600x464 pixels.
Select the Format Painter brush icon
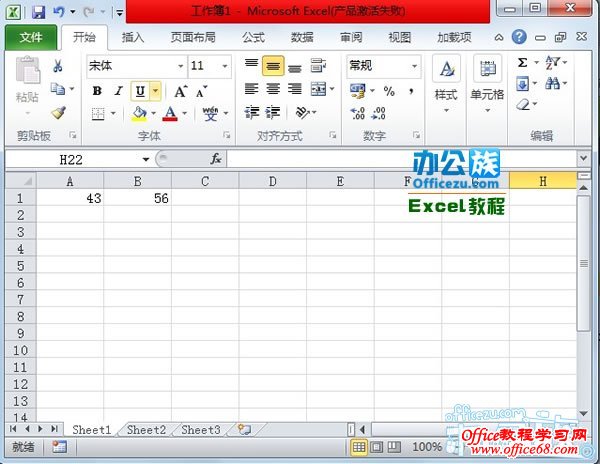click(58, 112)
